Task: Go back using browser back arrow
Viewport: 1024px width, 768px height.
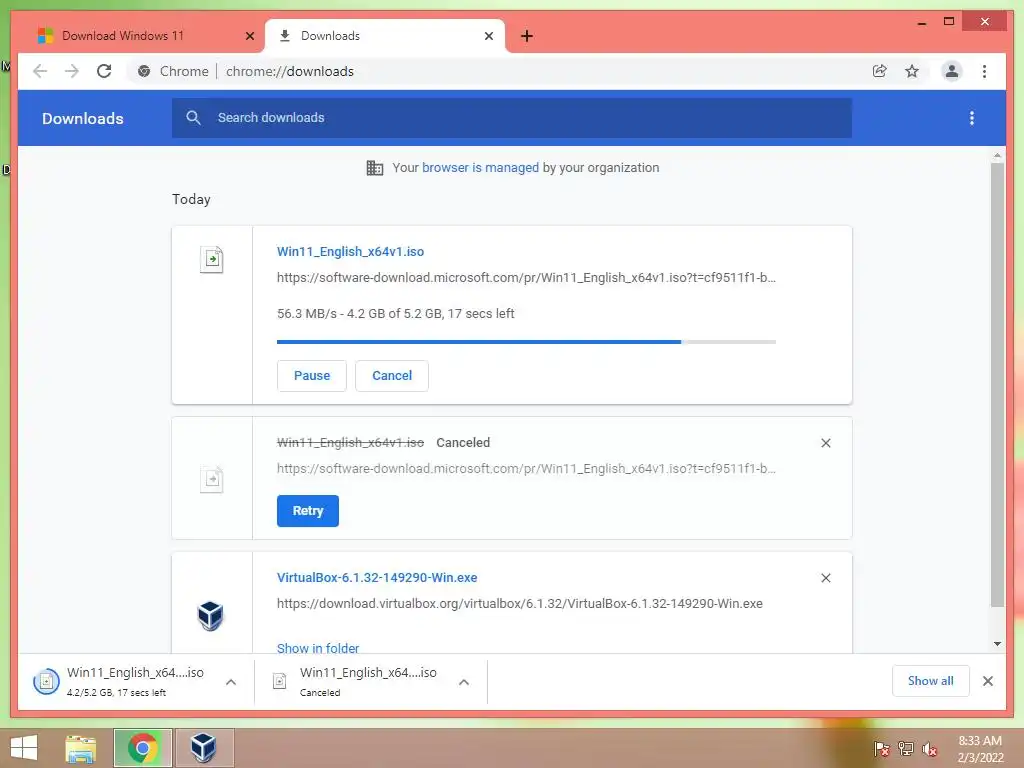Action: [40, 71]
